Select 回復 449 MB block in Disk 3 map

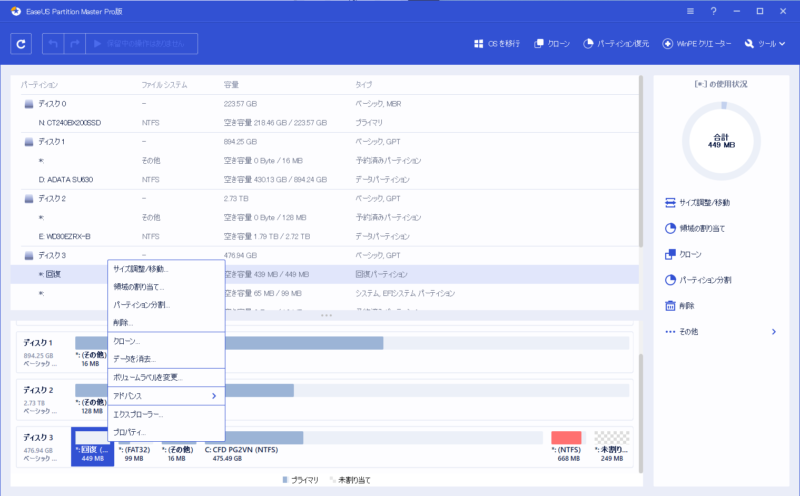(92, 447)
